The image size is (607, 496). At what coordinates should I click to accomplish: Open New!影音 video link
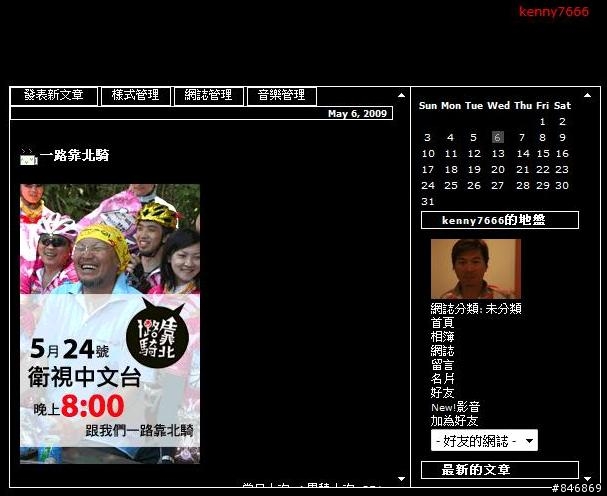[x=456, y=407]
